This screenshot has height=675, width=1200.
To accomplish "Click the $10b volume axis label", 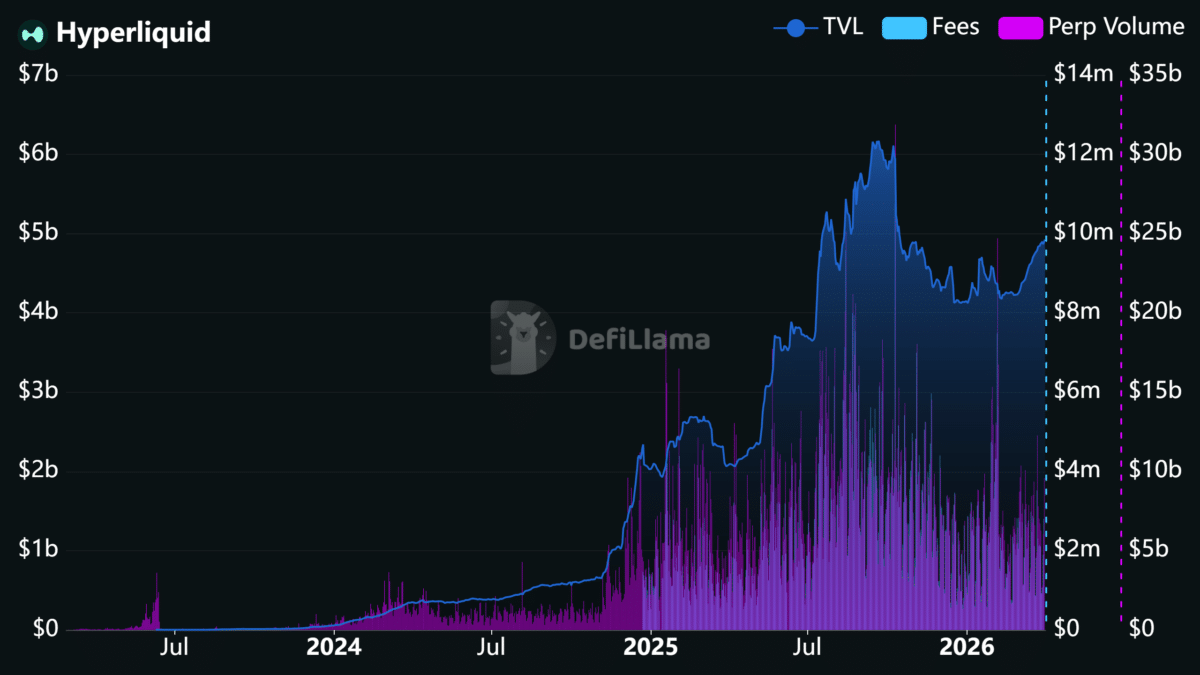I will click(1155, 470).
